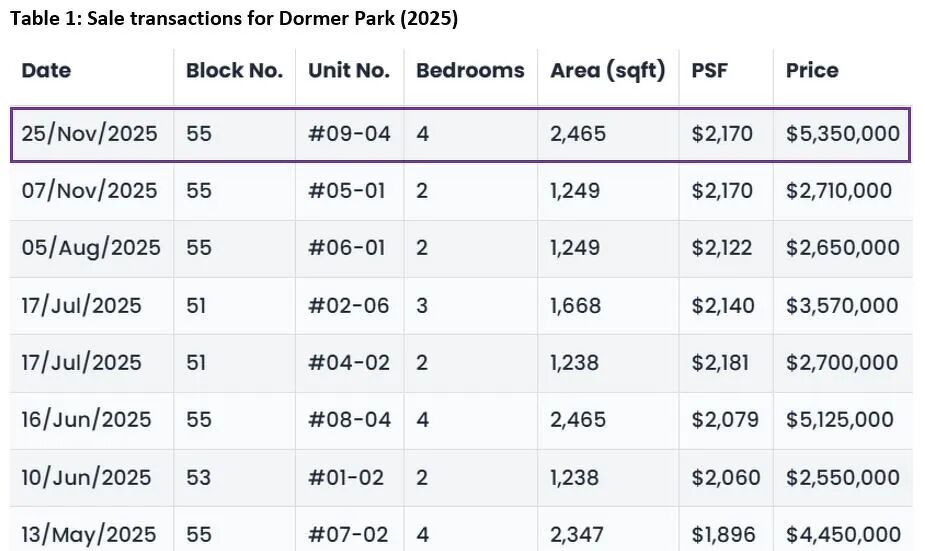Click unit #01-02 cell

tap(345, 478)
